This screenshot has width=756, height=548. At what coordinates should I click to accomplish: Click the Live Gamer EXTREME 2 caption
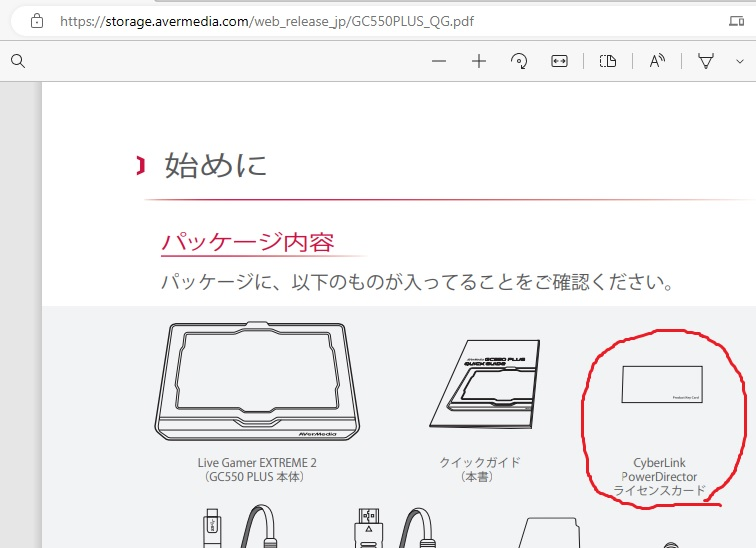click(256, 469)
